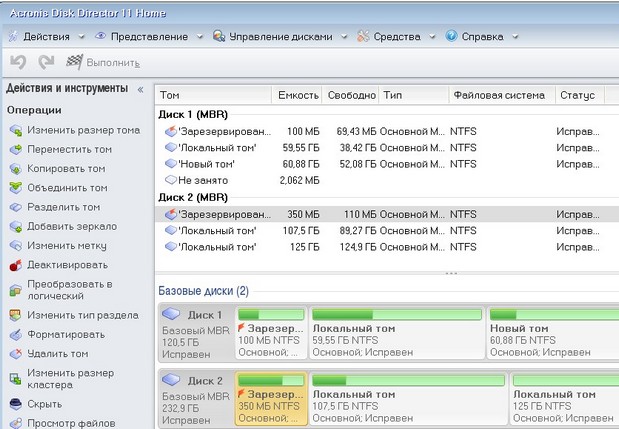Select the Диск 2 350 МБ NTFS block

pyautogui.click(x=271, y=399)
